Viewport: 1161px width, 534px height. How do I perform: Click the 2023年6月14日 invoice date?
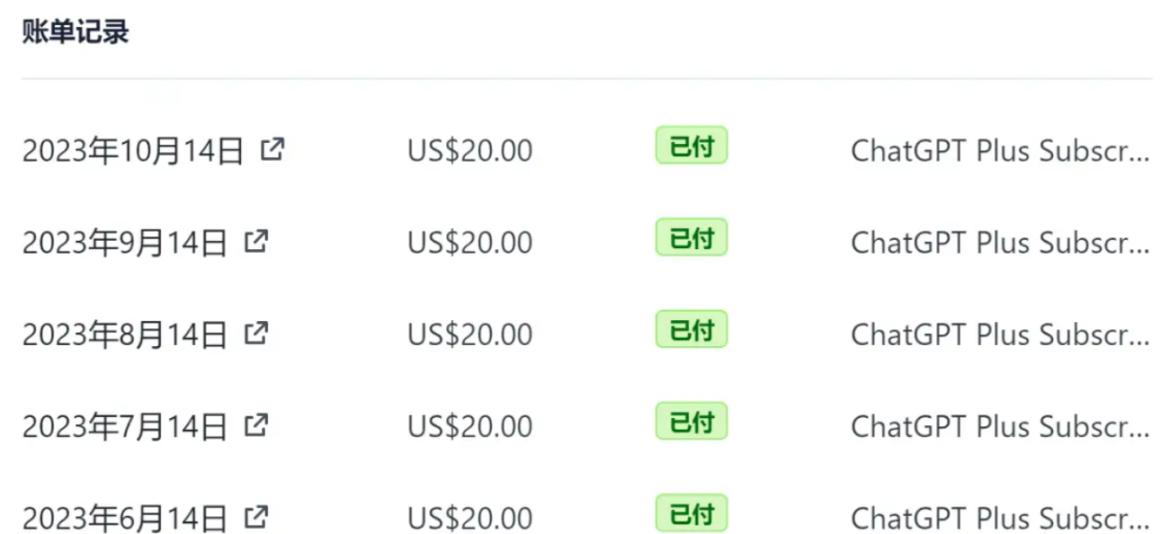coord(124,518)
